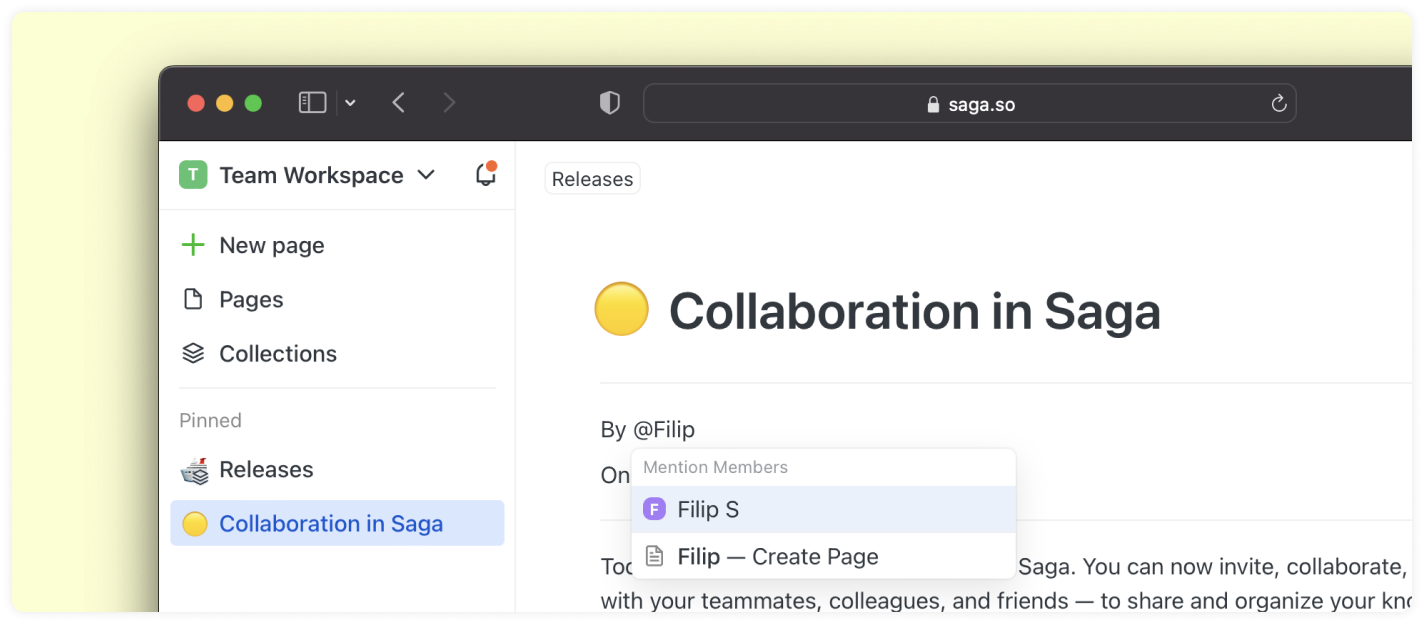
Task: Click the saga.so address bar
Action: [968, 104]
